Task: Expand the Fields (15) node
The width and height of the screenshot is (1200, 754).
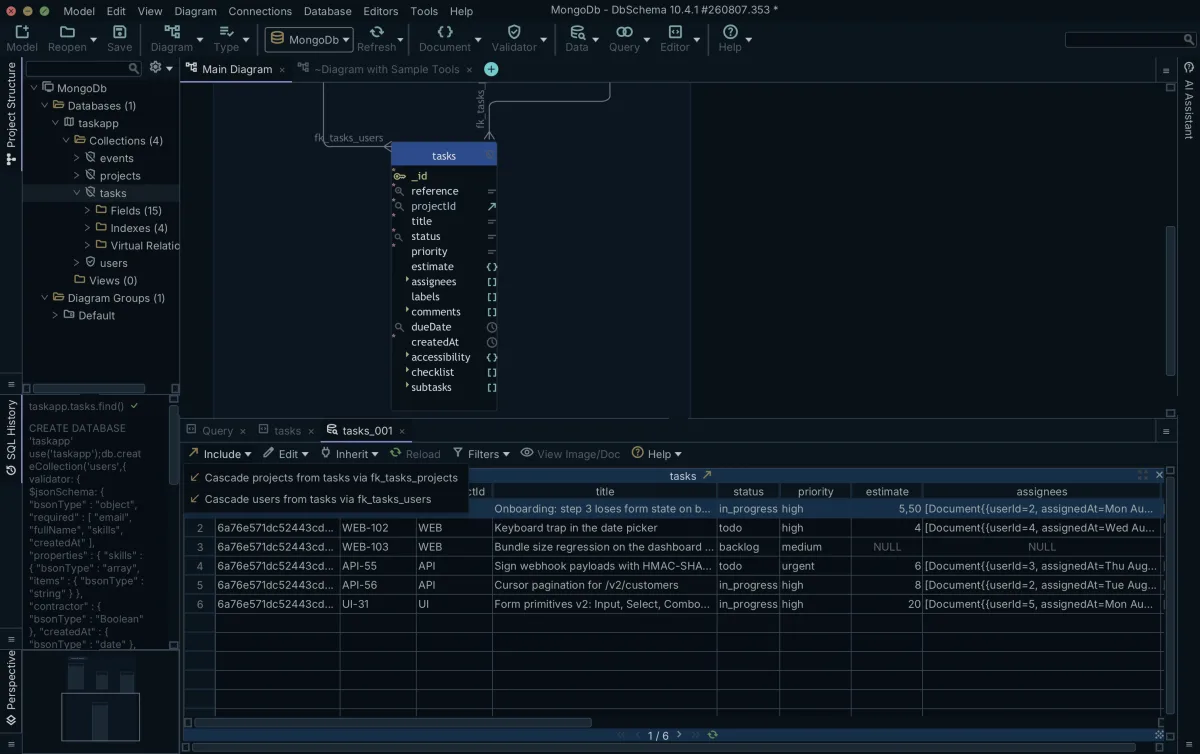Action: click(88, 211)
